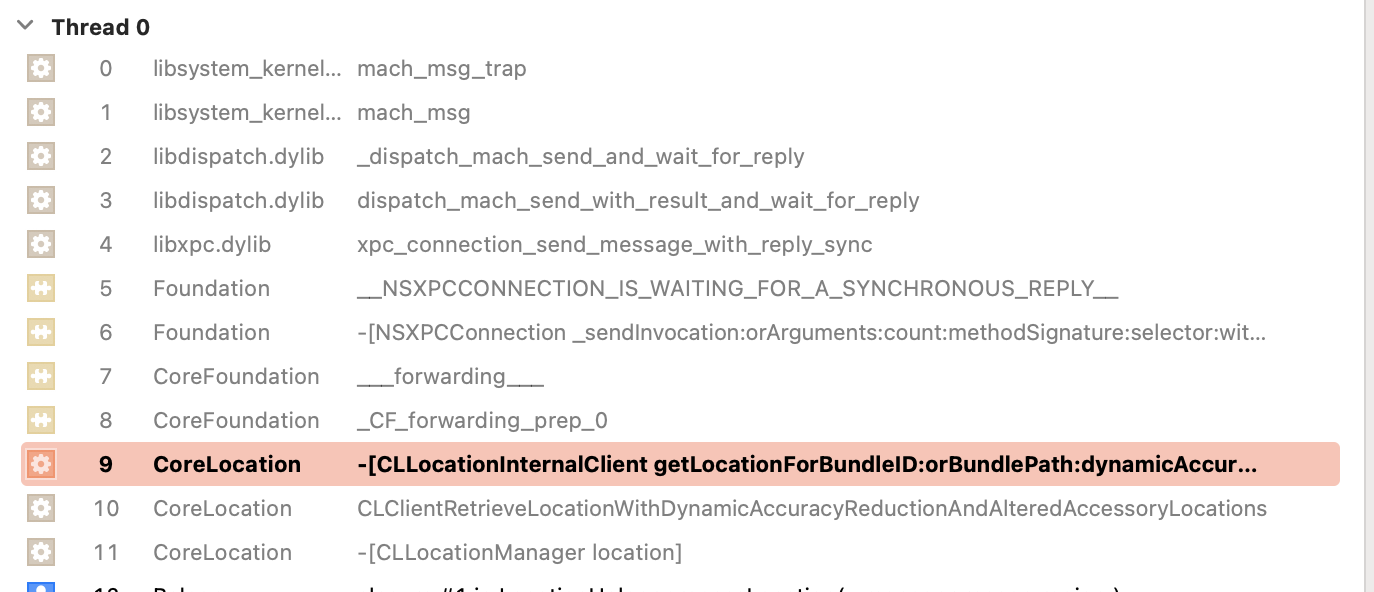Select the Thread 0 header label

pyautogui.click(x=101, y=27)
